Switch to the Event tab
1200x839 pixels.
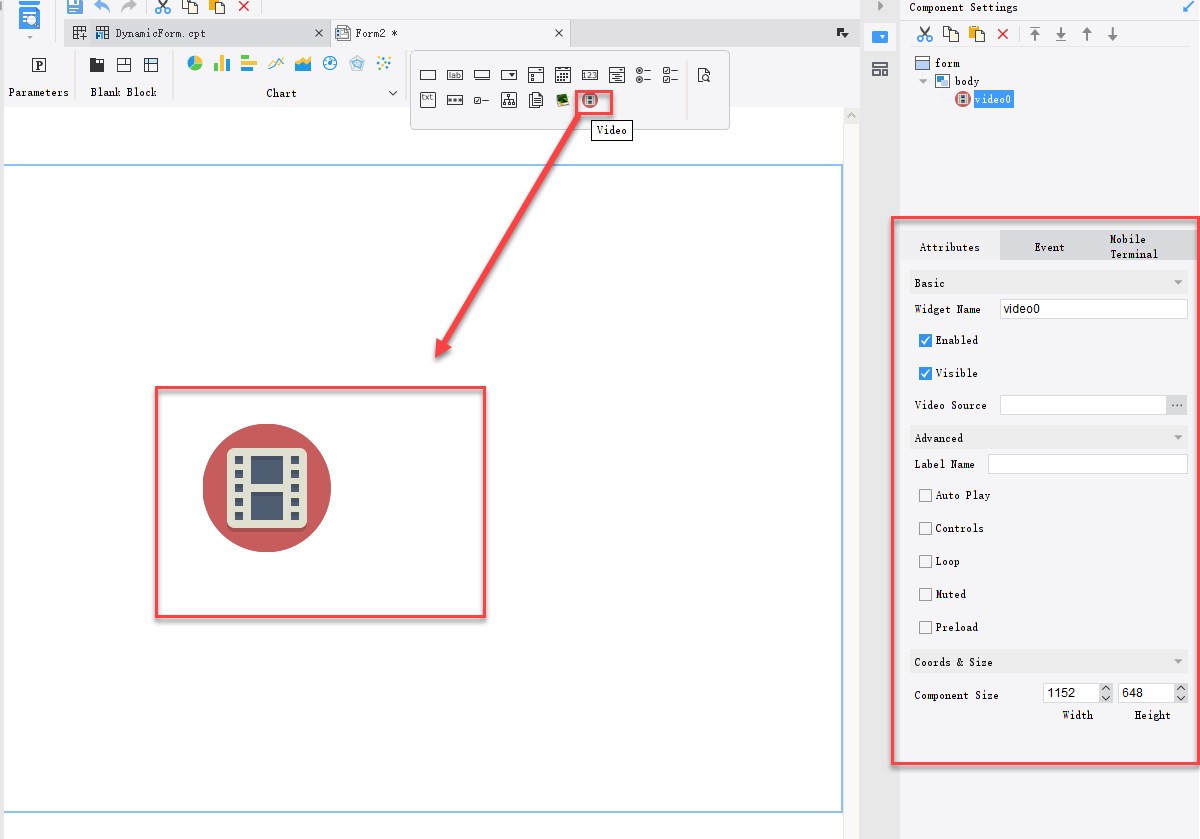[x=1049, y=247]
